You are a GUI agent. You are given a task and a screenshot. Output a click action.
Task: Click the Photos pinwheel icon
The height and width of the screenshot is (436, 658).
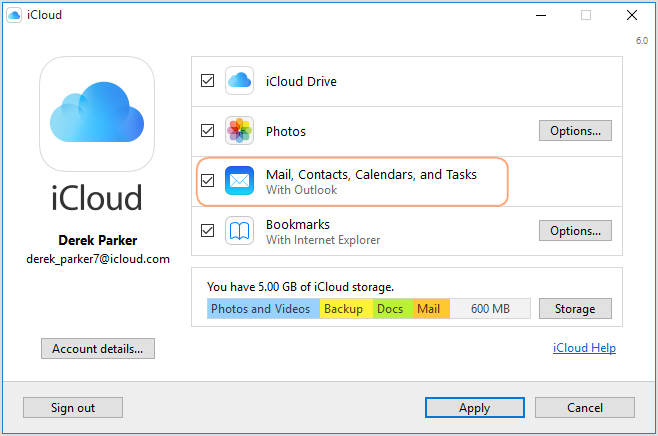pos(239,131)
